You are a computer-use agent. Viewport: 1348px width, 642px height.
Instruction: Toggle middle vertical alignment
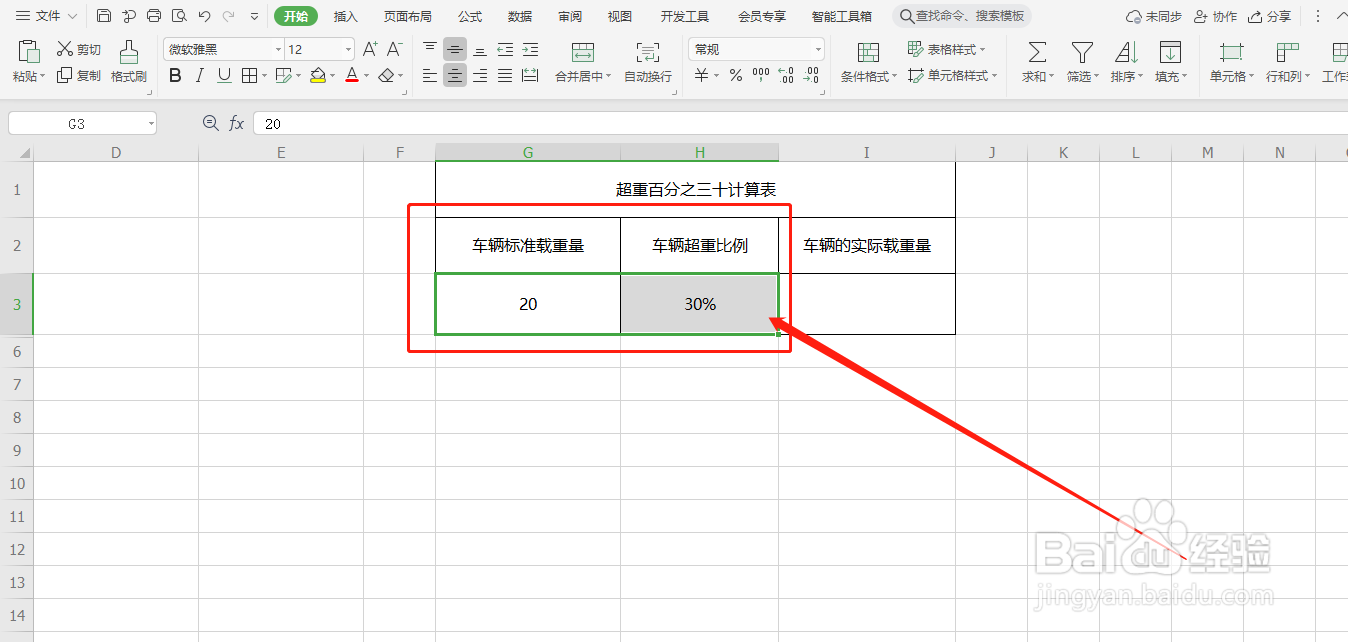[x=455, y=49]
